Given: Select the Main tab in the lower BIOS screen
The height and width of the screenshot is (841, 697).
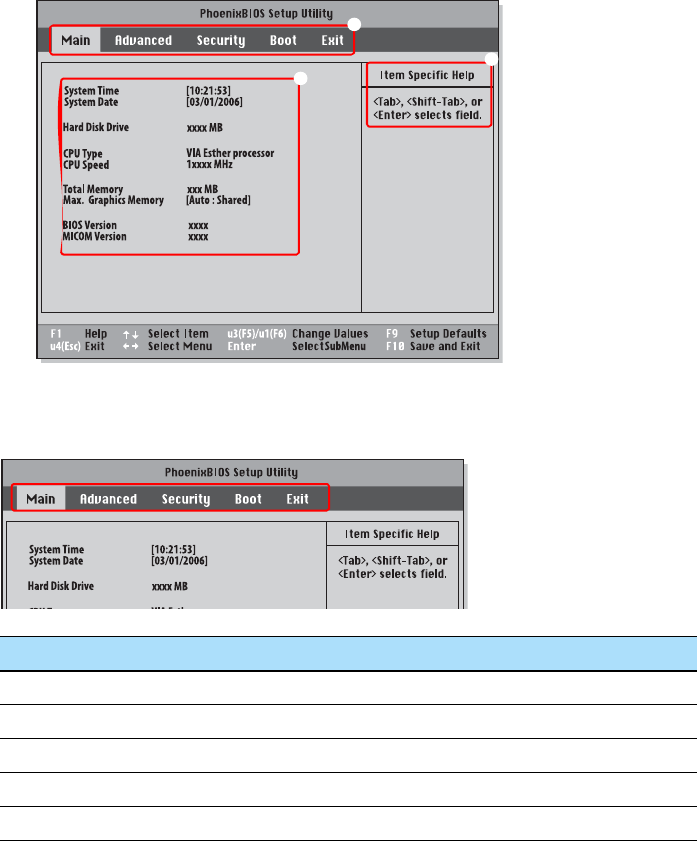Looking at the screenshot, I should click(41, 499).
